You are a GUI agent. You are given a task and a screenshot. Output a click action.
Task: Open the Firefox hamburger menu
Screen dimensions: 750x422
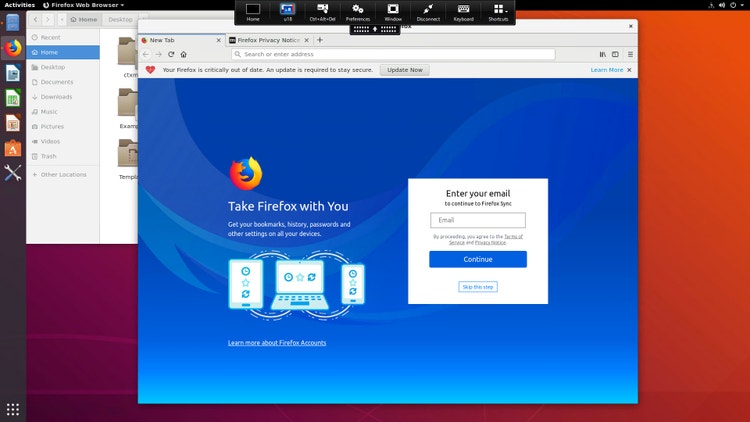[630, 54]
